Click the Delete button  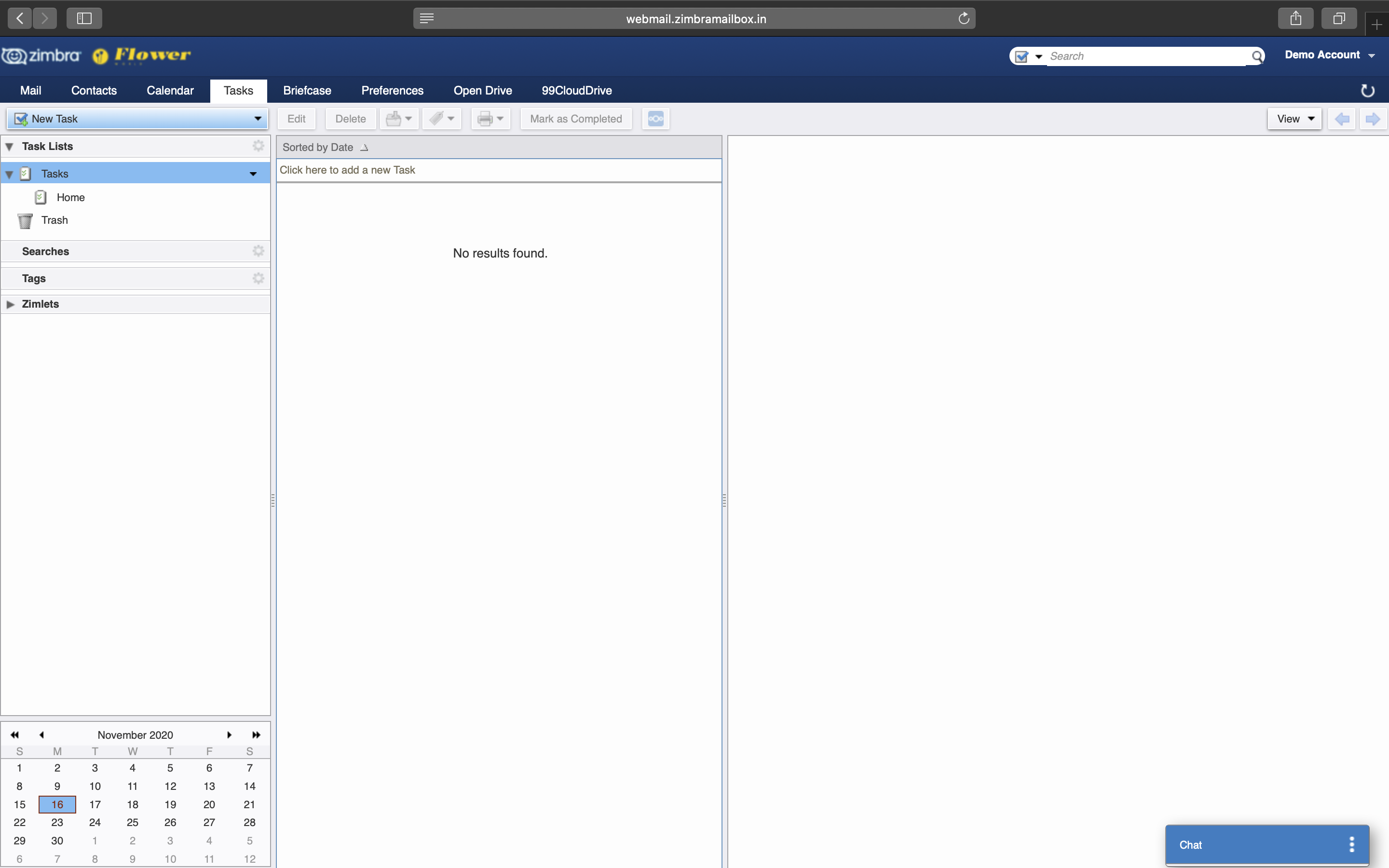(x=350, y=119)
